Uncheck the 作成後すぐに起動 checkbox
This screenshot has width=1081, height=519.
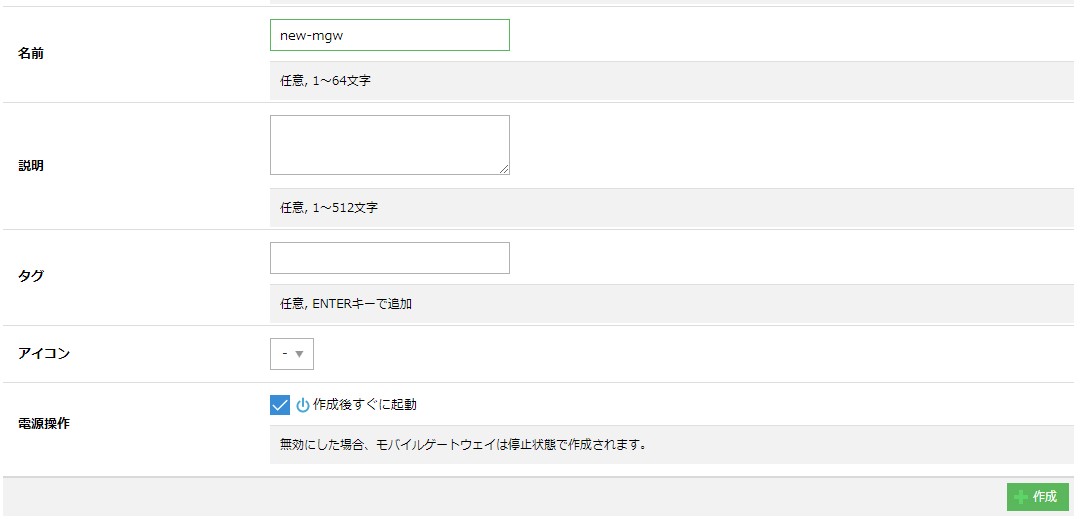click(280, 405)
